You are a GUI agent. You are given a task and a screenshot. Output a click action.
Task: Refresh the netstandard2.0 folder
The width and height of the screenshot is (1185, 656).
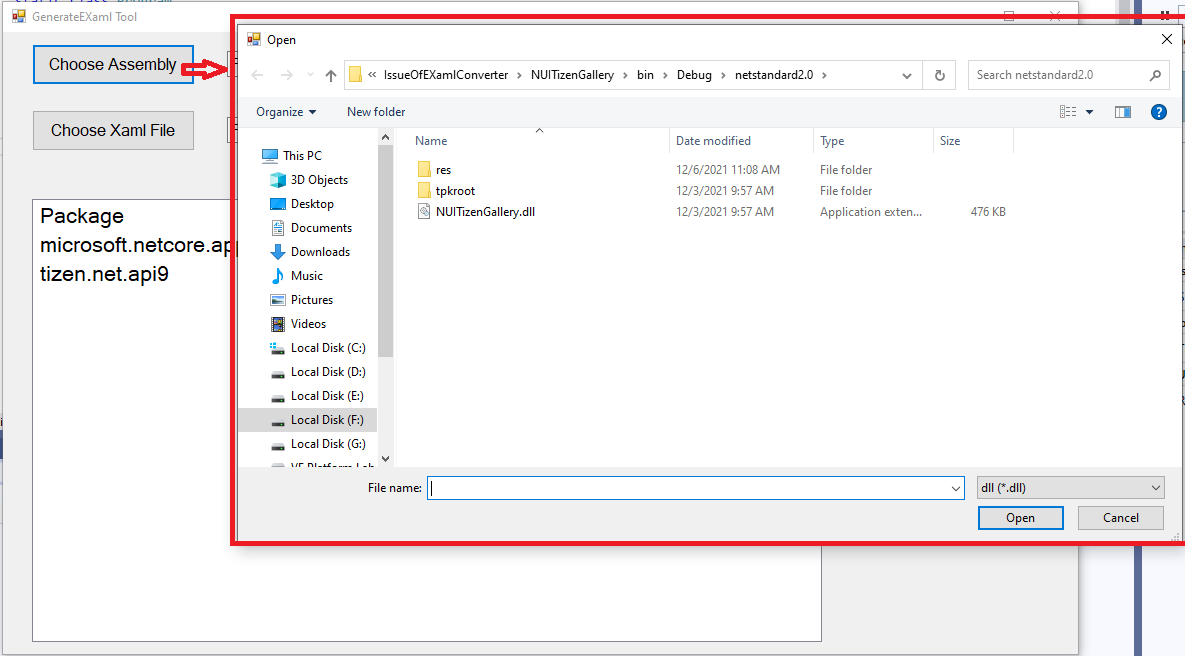(x=939, y=75)
